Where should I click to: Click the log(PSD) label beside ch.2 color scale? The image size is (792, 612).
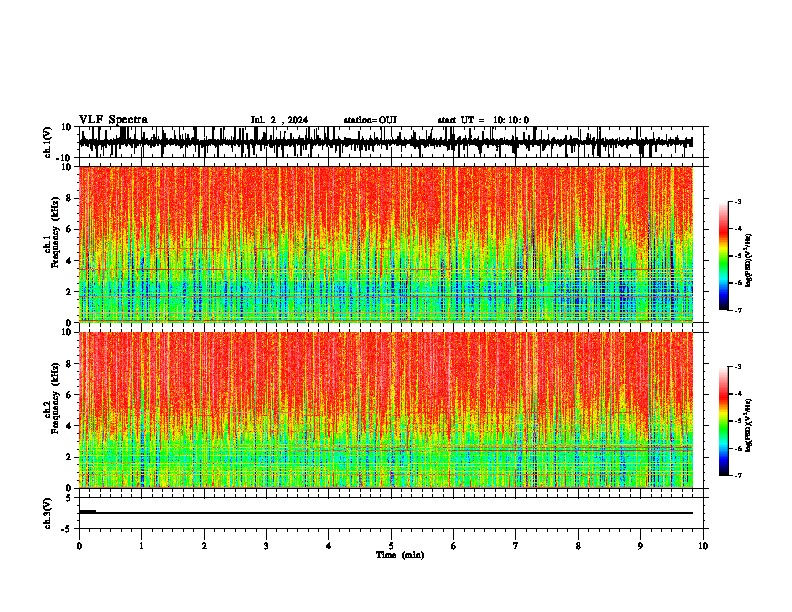749,425
